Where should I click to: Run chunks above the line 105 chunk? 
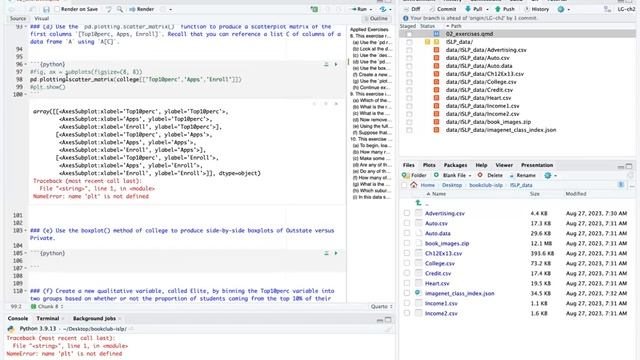click(326, 253)
